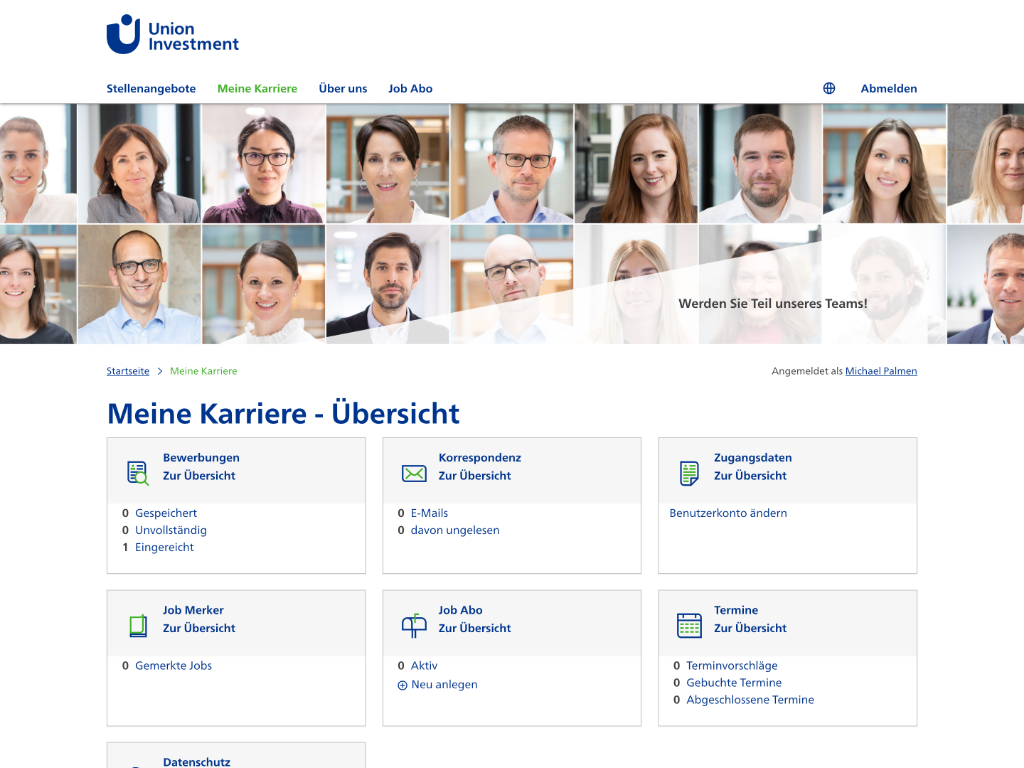Click the Bewerbungen document search icon
1024x768 pixels.
click(138, 473)
